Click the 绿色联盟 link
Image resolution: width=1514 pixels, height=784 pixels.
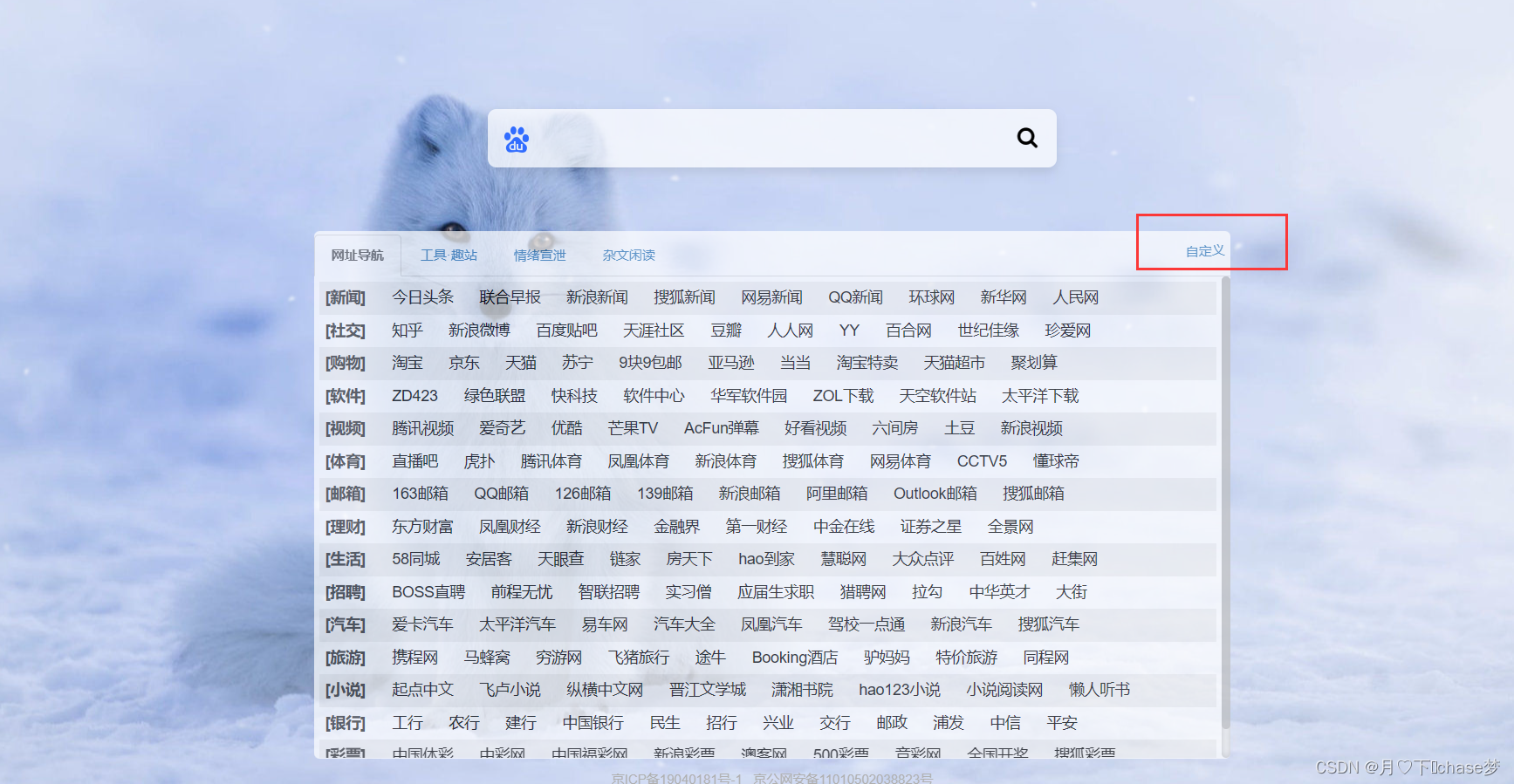point(495,396)
